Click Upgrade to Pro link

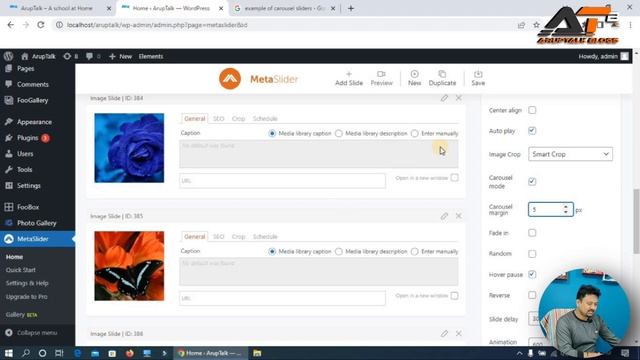[x=27, y=296]
